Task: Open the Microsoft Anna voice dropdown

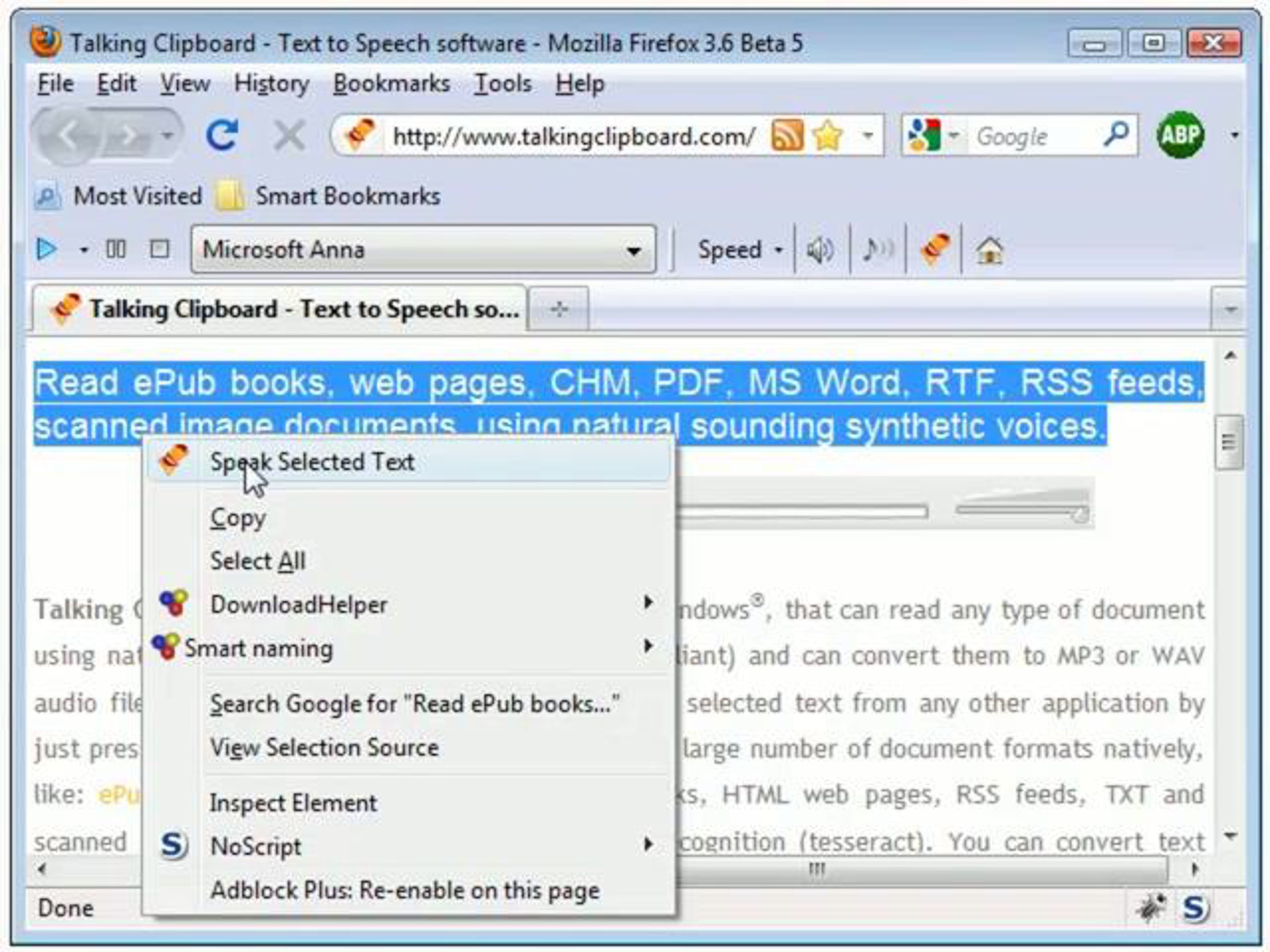Action: (424, 249)
